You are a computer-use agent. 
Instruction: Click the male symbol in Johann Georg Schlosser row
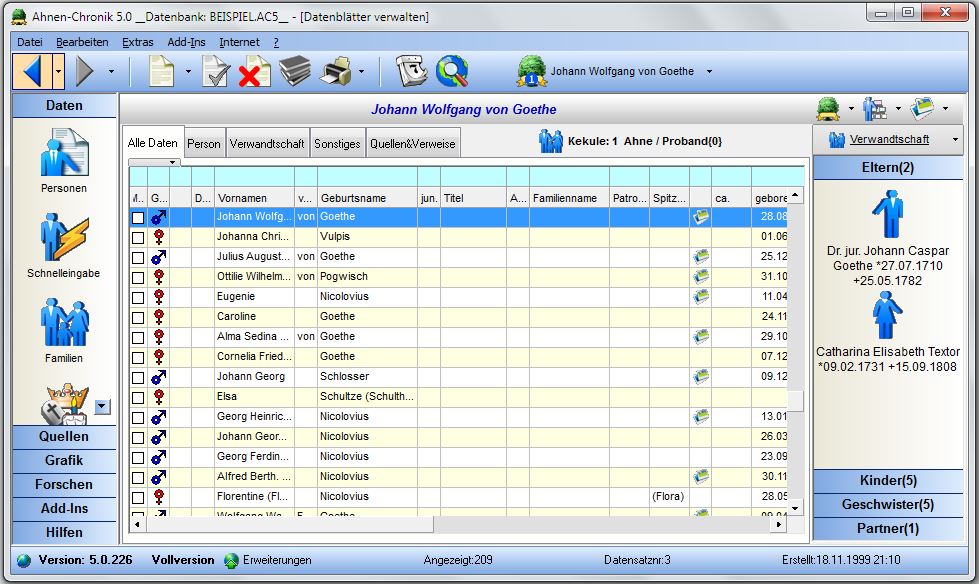tap(159, 377)
